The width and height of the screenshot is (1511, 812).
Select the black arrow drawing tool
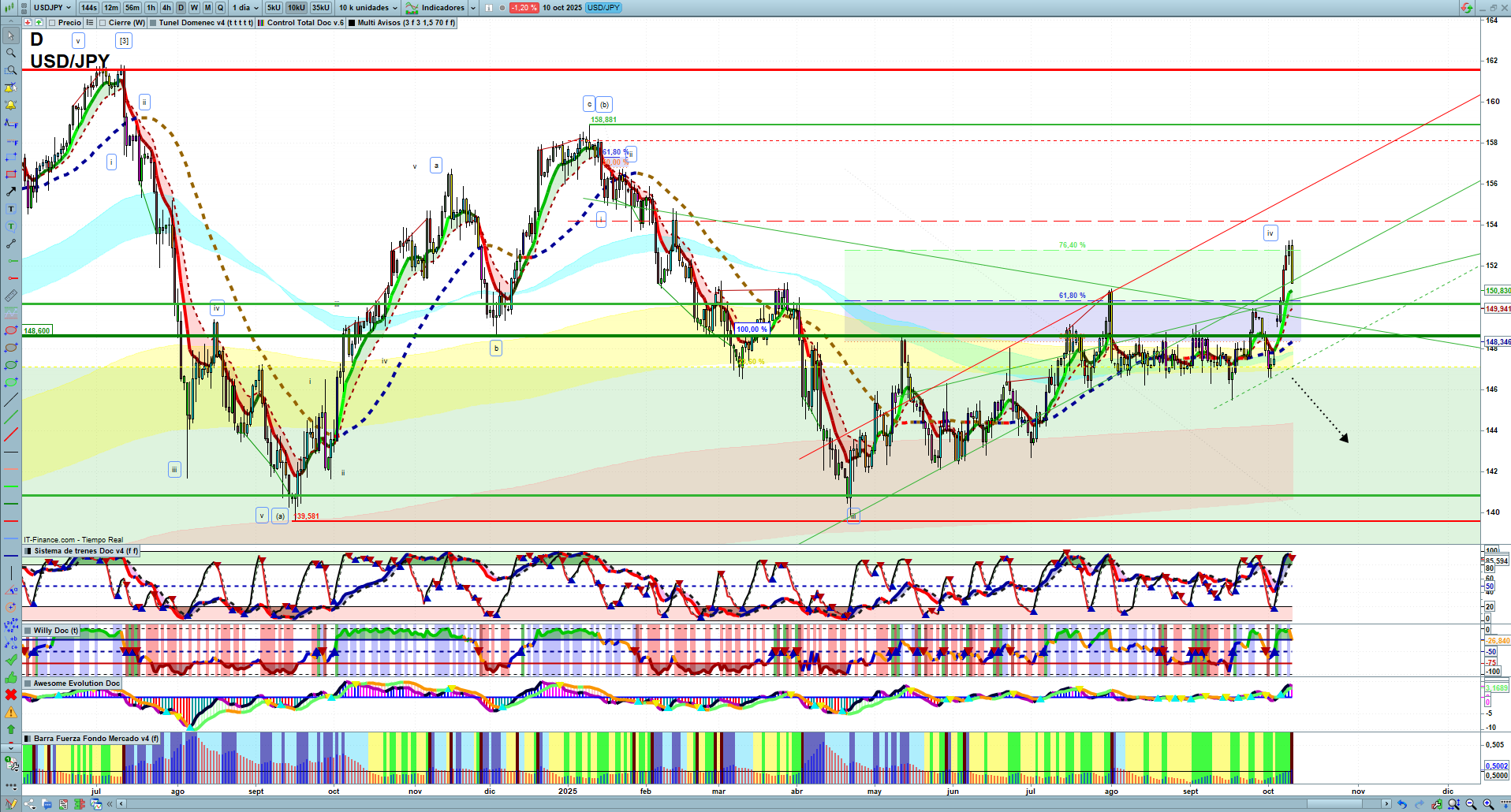[x=11, y=192]
